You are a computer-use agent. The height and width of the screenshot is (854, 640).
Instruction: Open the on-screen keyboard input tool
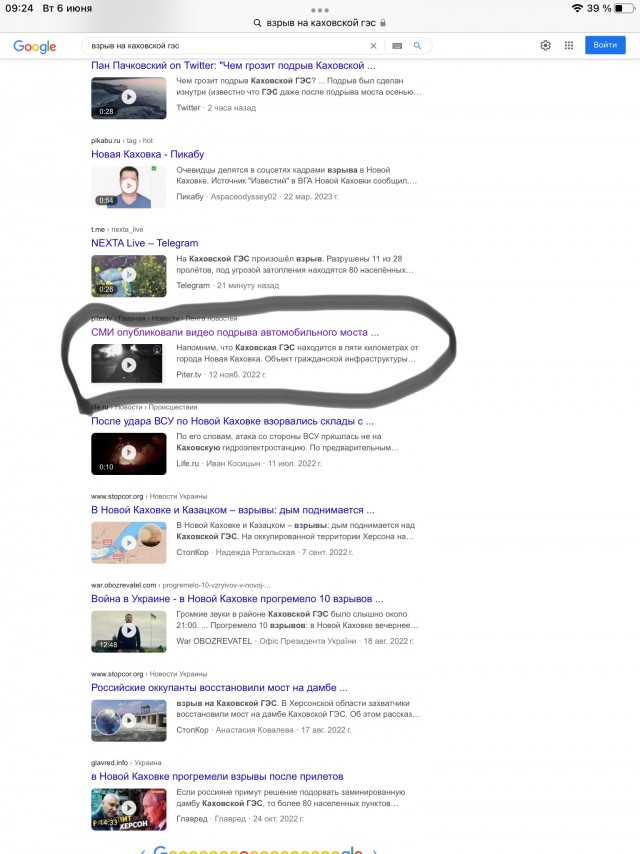click(397, 46)
